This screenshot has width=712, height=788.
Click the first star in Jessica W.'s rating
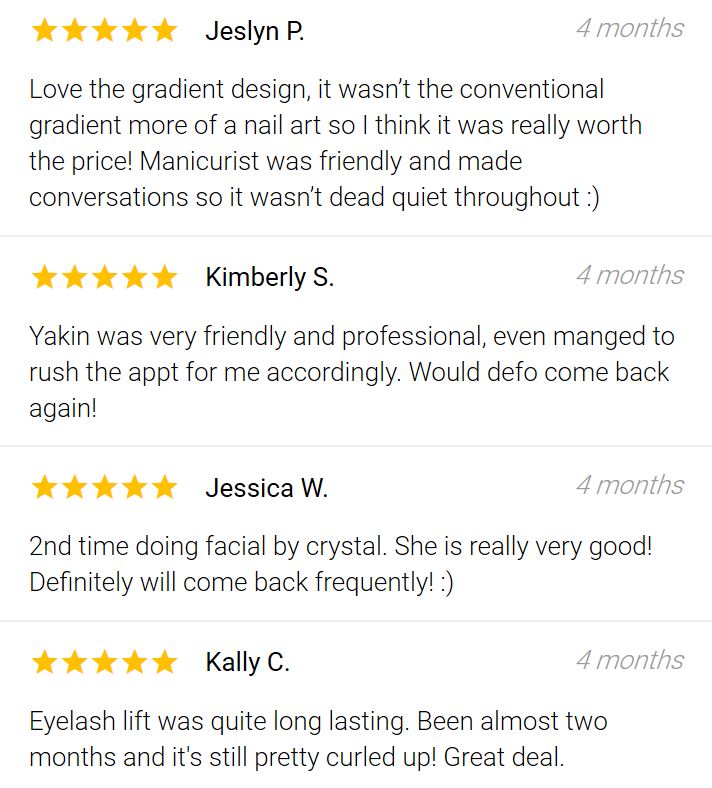point(44,487)
